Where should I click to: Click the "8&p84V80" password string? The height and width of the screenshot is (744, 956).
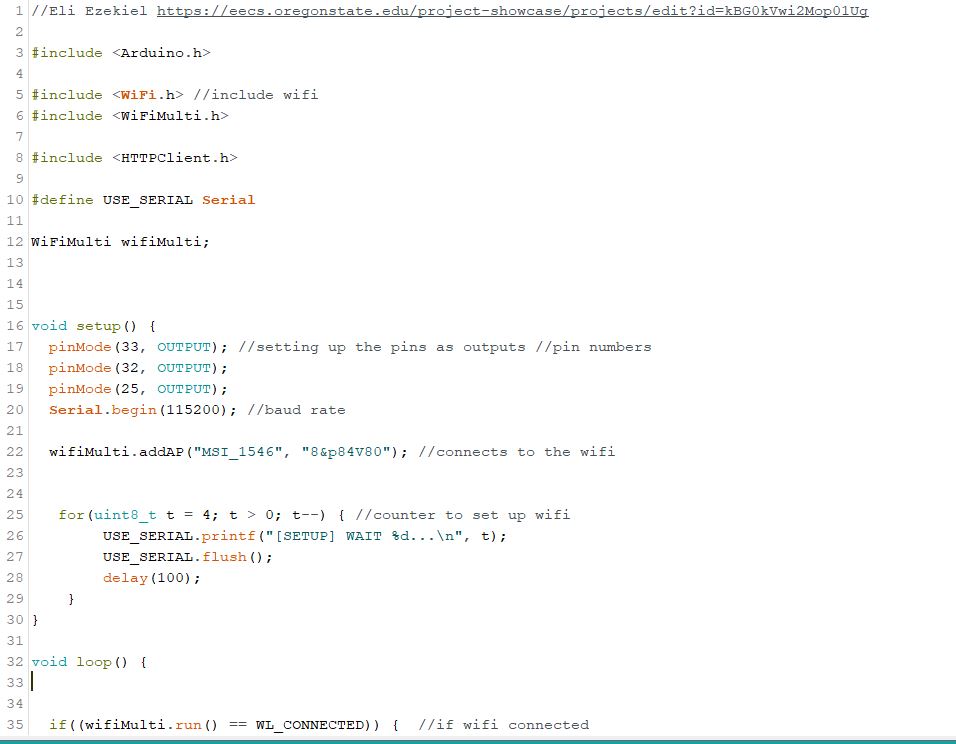346,452
